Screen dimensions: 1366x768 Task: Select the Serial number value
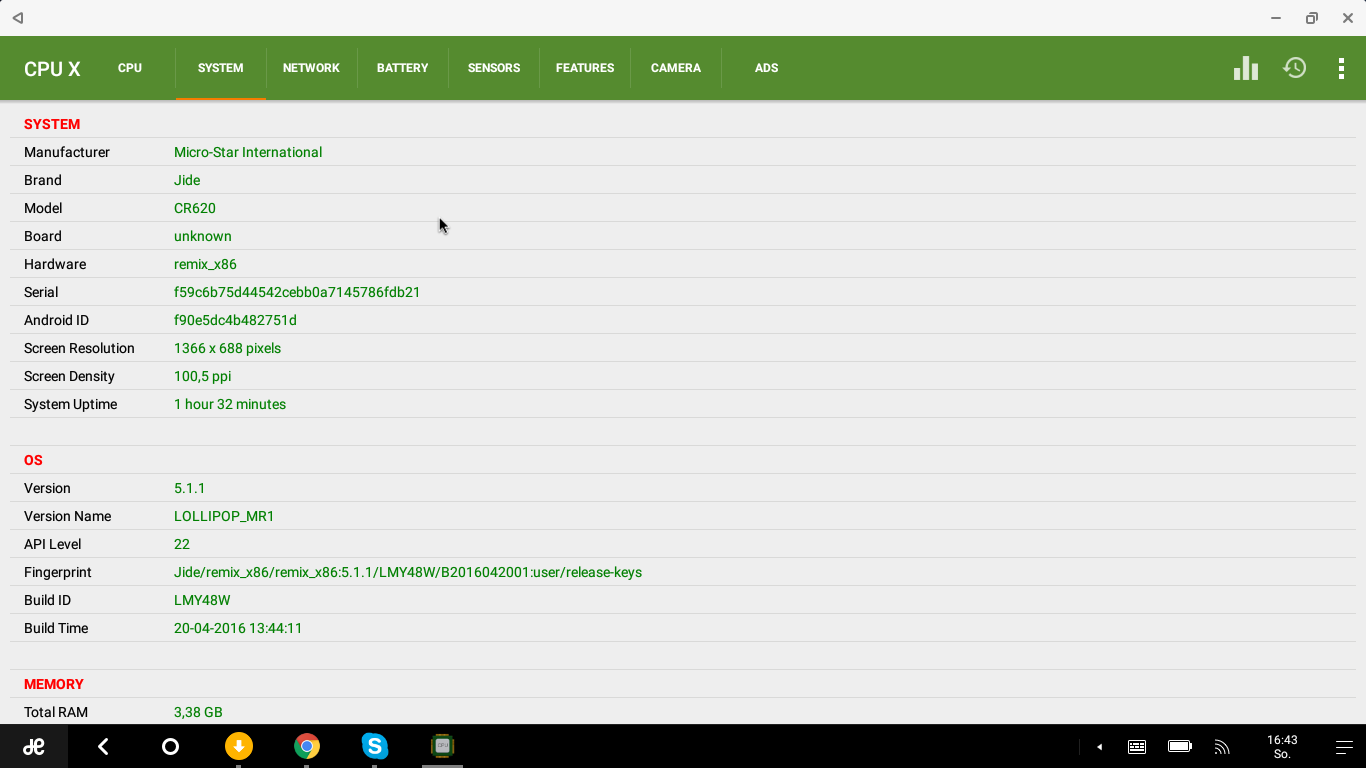297,292
